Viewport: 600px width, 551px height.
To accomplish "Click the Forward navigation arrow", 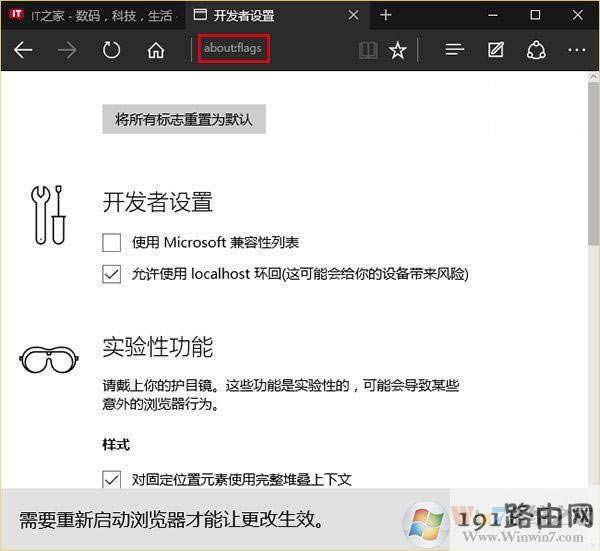I will (x=68, y=50).
